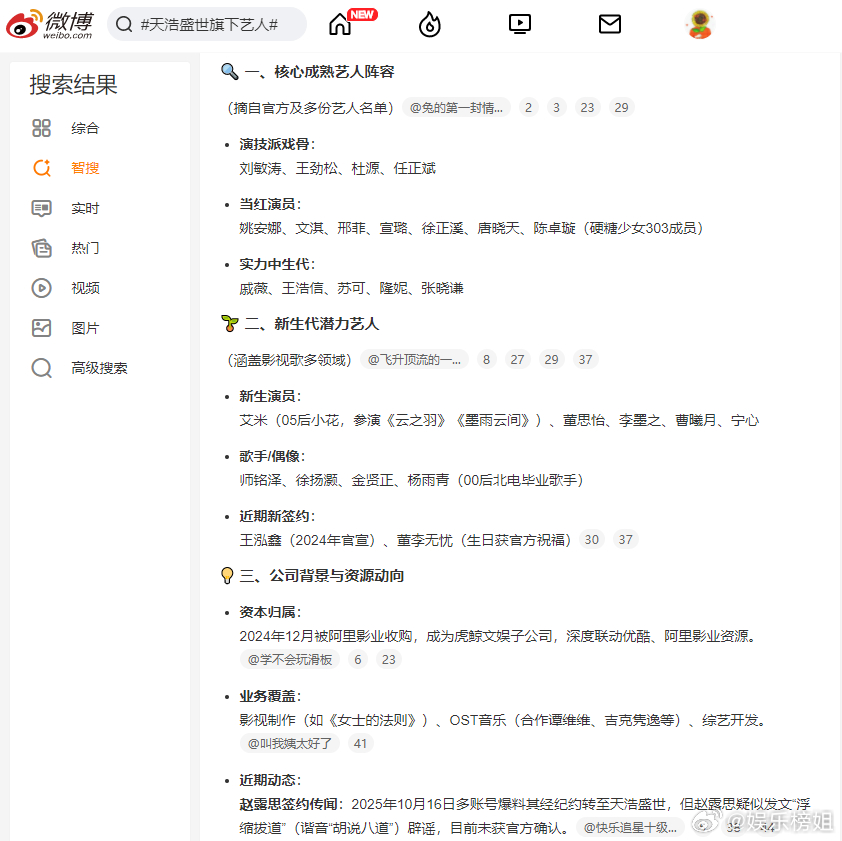Image resolution: width=842 pixels, height=841 pixels.
Task: Click the 演技派戏骨 bullet label
Action: pyautogui.click(x=277, y=144)
